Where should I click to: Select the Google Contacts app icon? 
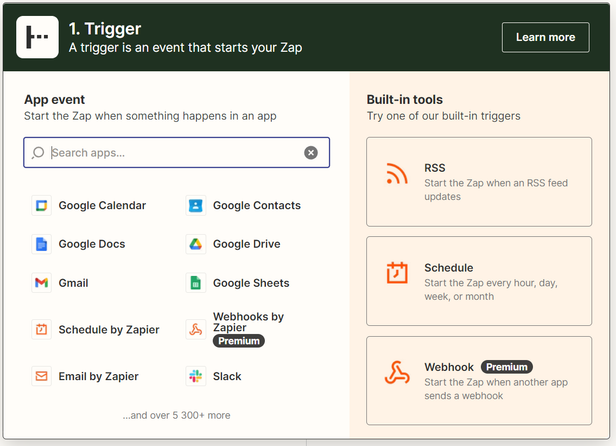196,206
